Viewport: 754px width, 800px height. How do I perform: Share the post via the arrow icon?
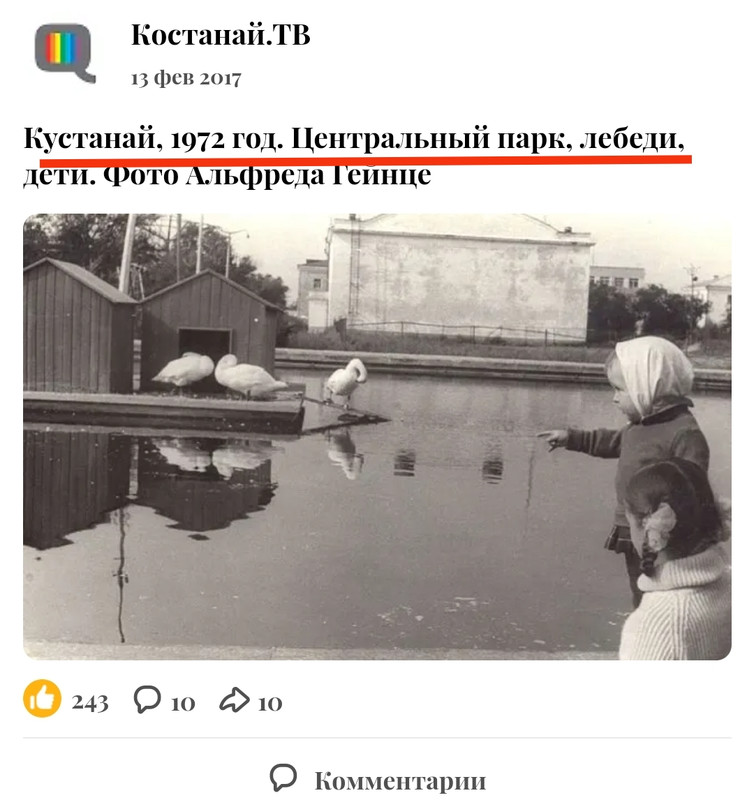(x=234, y=699)
